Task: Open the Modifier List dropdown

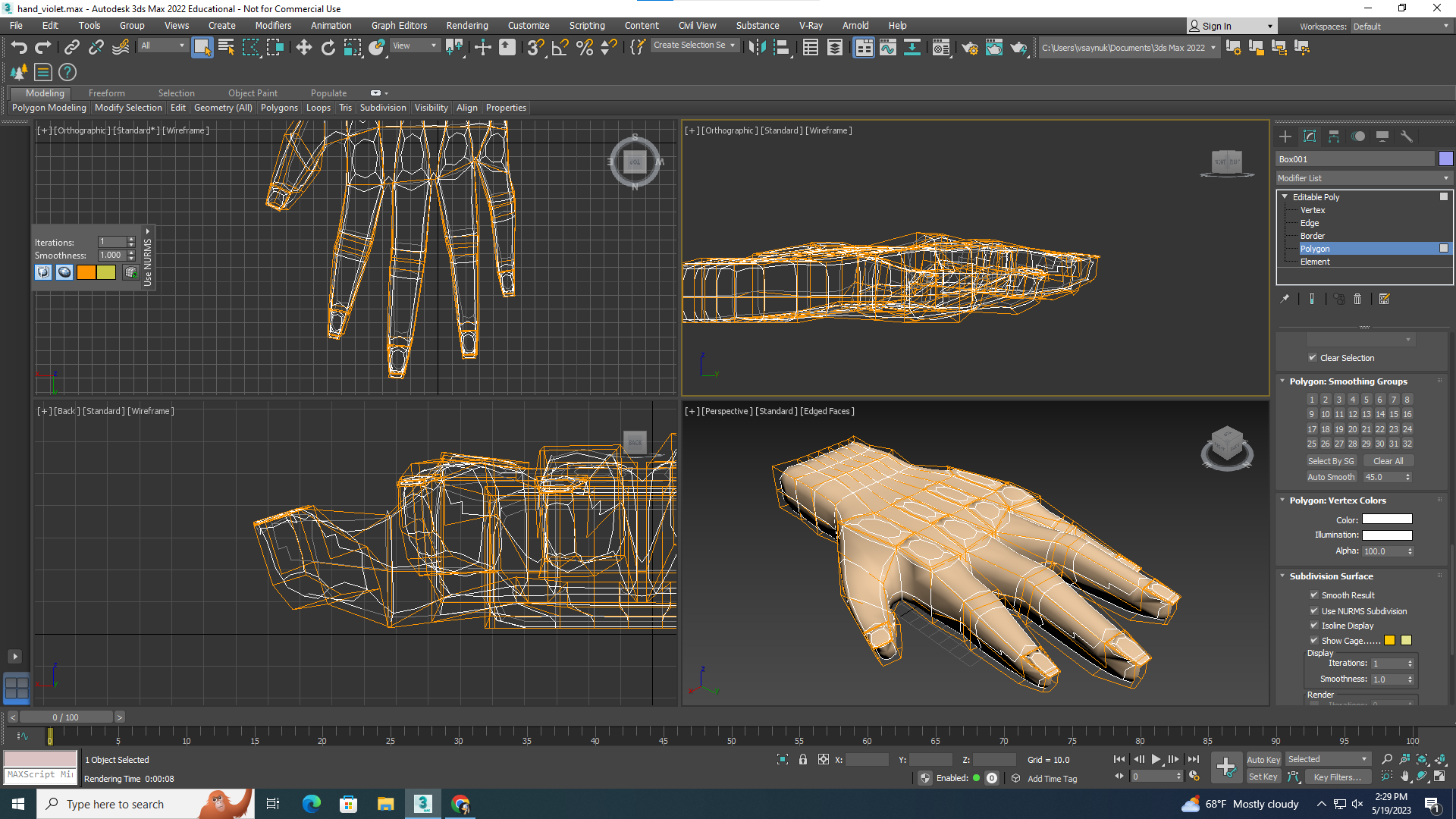Action: pos(1363,178)
